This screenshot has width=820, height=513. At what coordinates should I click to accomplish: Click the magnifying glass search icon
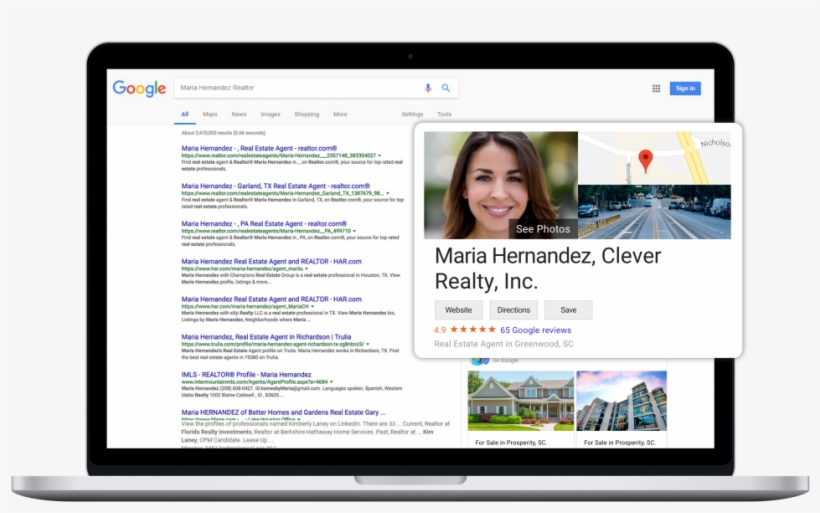446,88
